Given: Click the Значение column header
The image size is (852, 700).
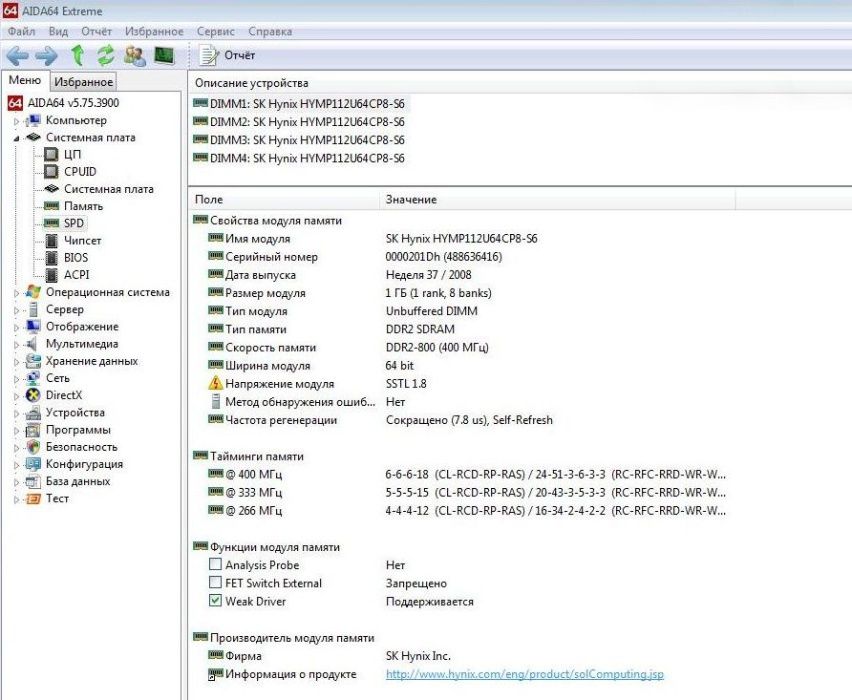Looking at the screenshot, I should tap(557, 199).
